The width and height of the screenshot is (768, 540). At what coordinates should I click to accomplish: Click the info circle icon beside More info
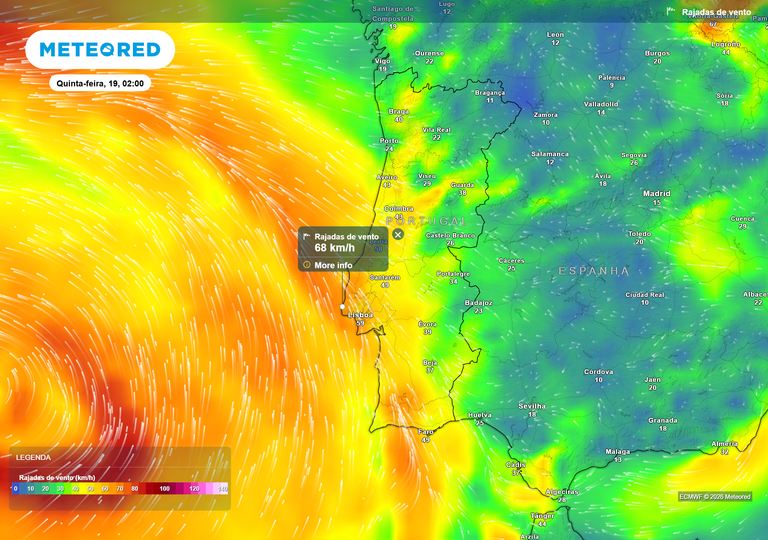coord(307,265)
